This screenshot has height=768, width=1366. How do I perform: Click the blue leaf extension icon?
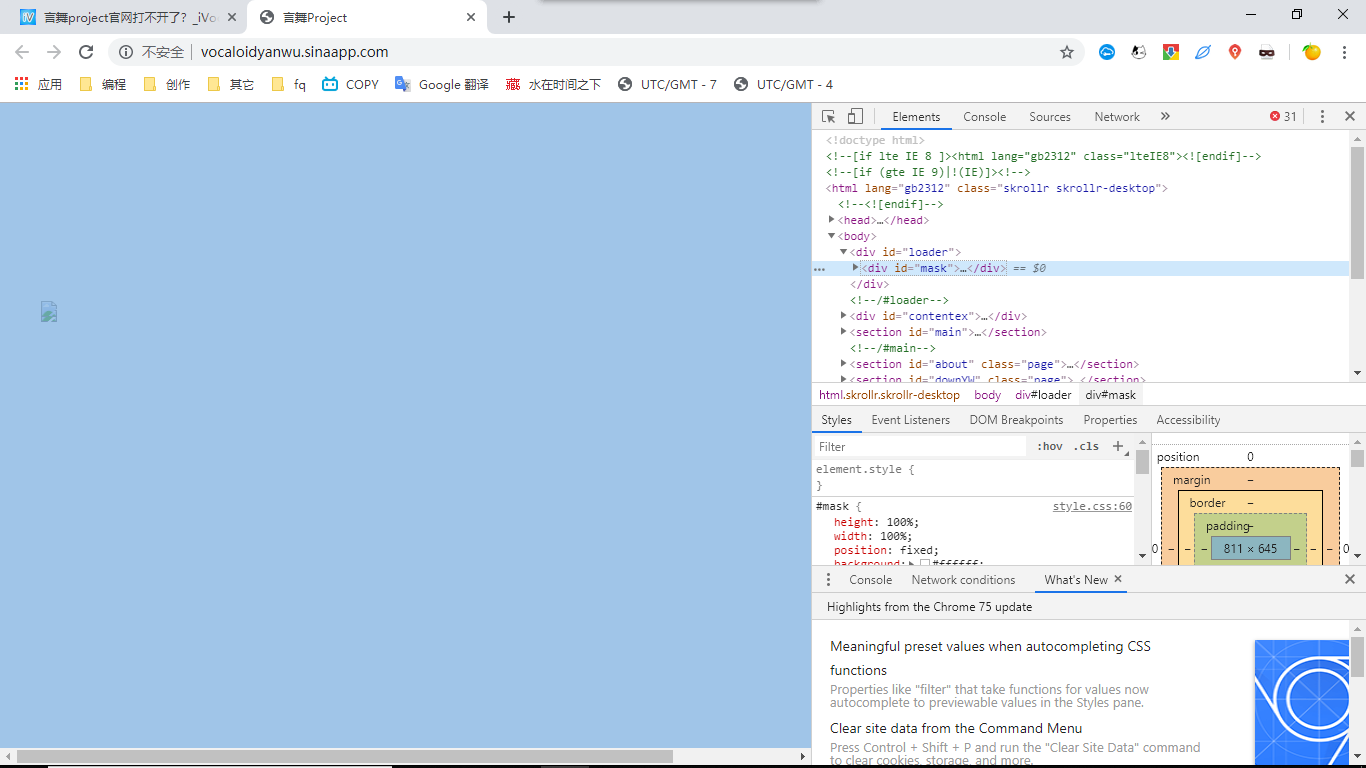[x=1203, y=52]
